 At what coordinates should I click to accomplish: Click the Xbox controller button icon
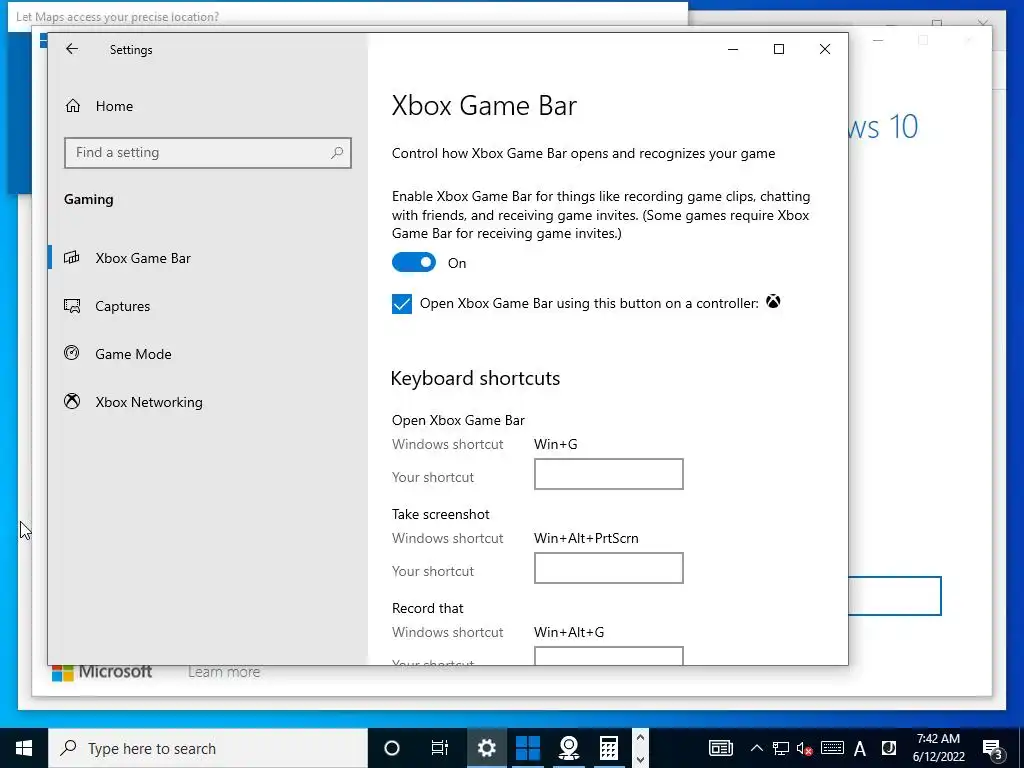[773, 302]
